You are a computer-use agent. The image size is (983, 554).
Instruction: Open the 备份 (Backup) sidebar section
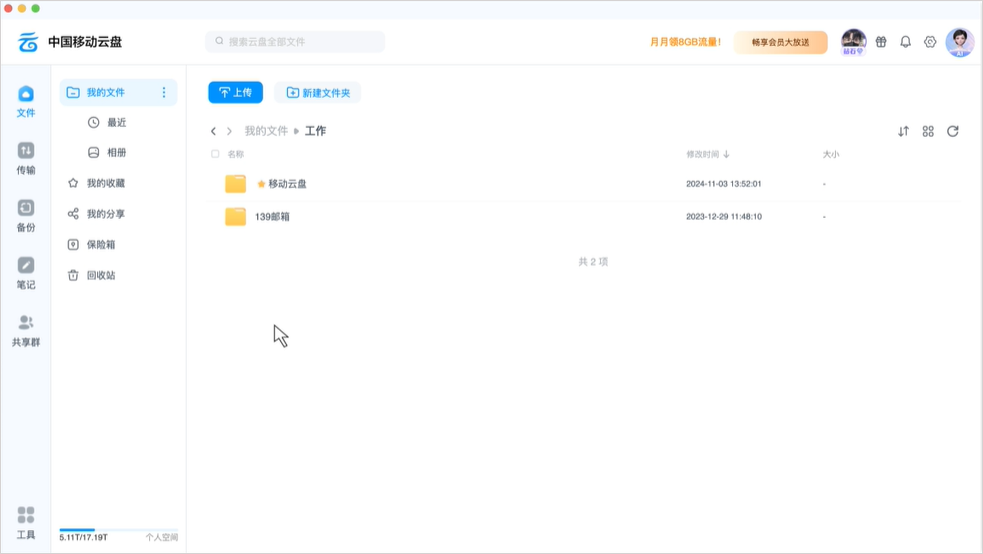point(26,214)
